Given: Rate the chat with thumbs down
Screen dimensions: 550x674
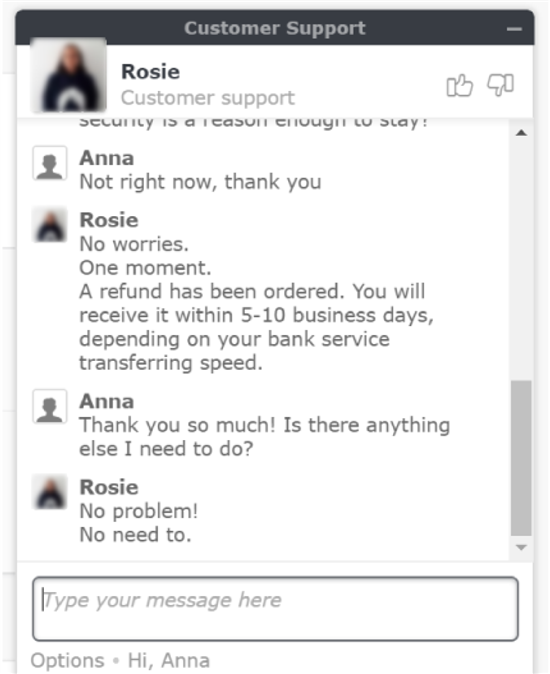Looking at the screenshot, I should [x=500, y=85].
